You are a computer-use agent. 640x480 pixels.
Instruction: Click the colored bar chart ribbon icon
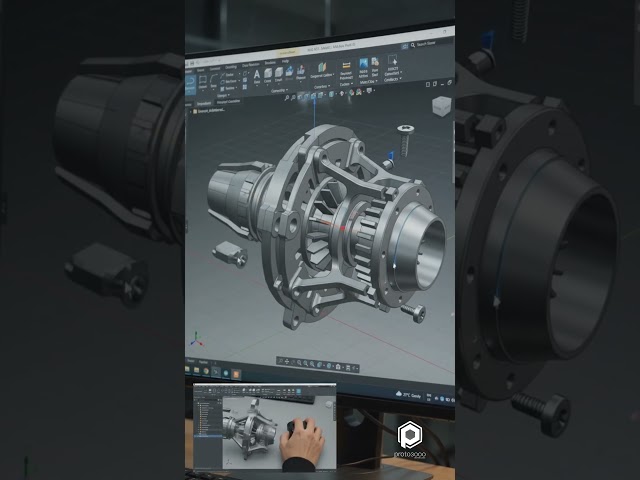click(x=301, y=70)
